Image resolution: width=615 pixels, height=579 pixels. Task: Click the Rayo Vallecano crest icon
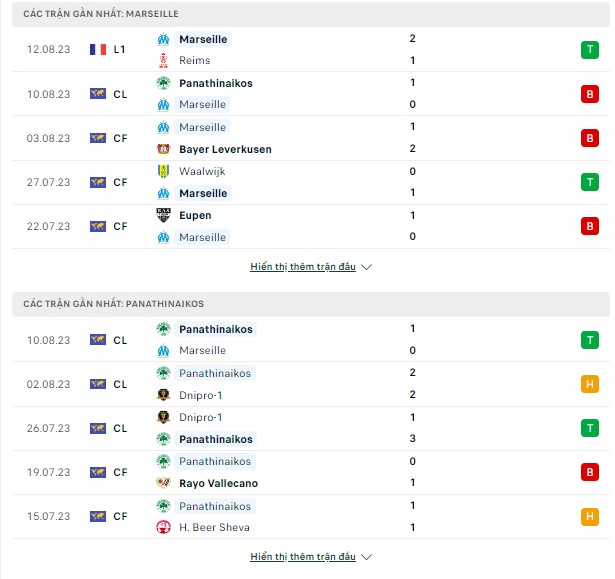[163, 483]
